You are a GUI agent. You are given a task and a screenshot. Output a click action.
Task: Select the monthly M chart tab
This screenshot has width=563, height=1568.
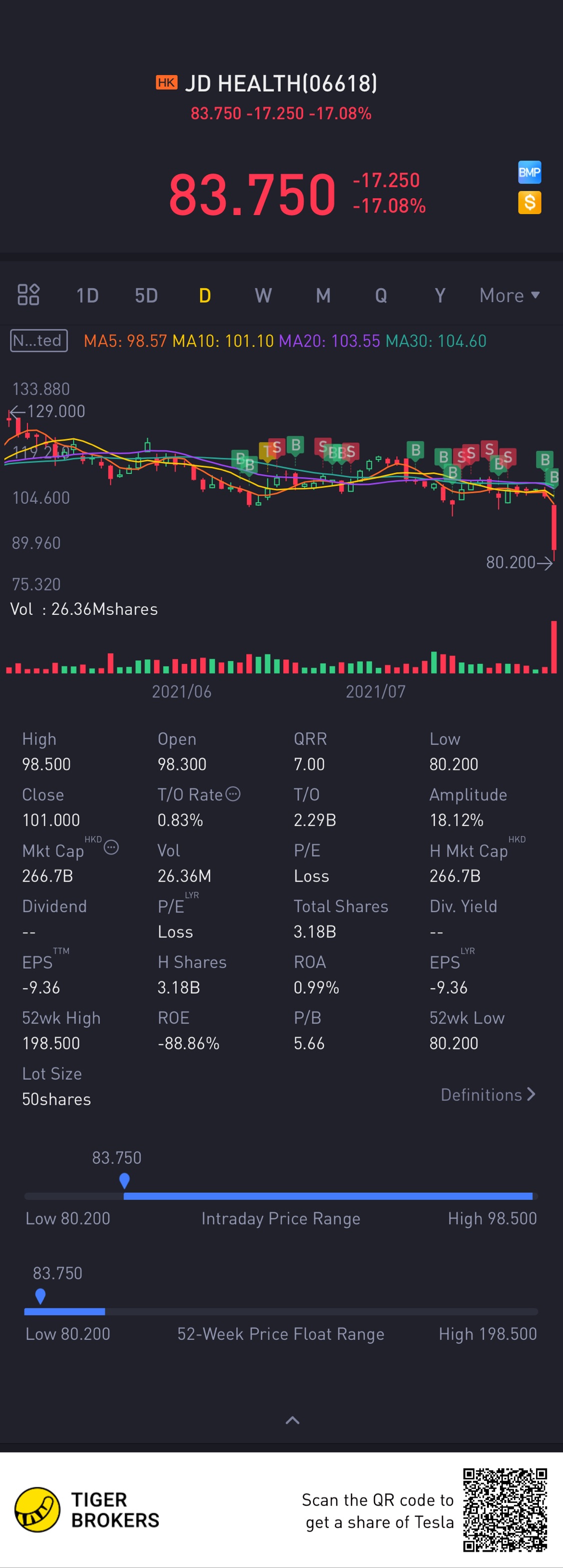coord(323,295)
